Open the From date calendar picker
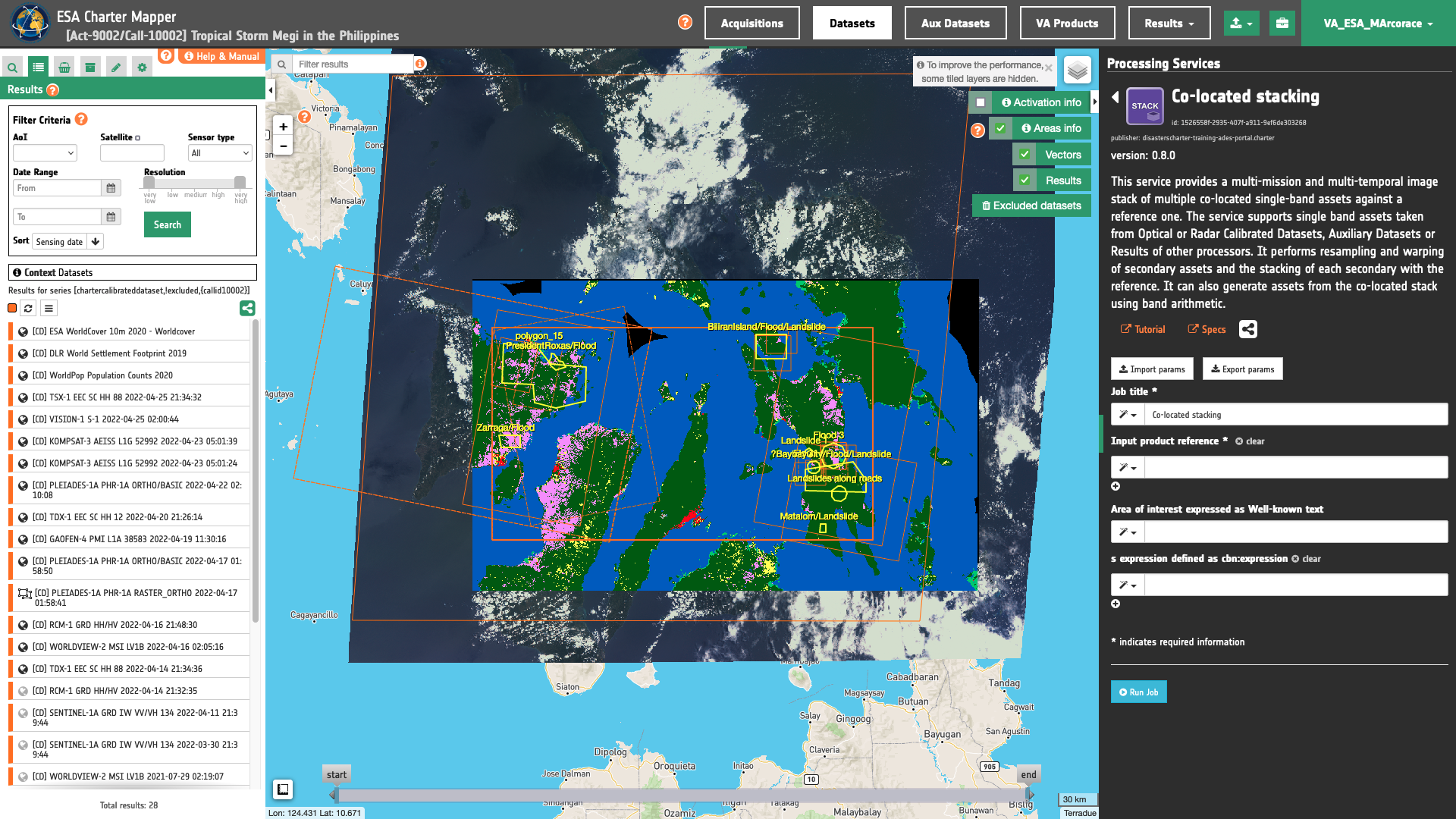The image size is (1456, 819). tap(111, 188)
